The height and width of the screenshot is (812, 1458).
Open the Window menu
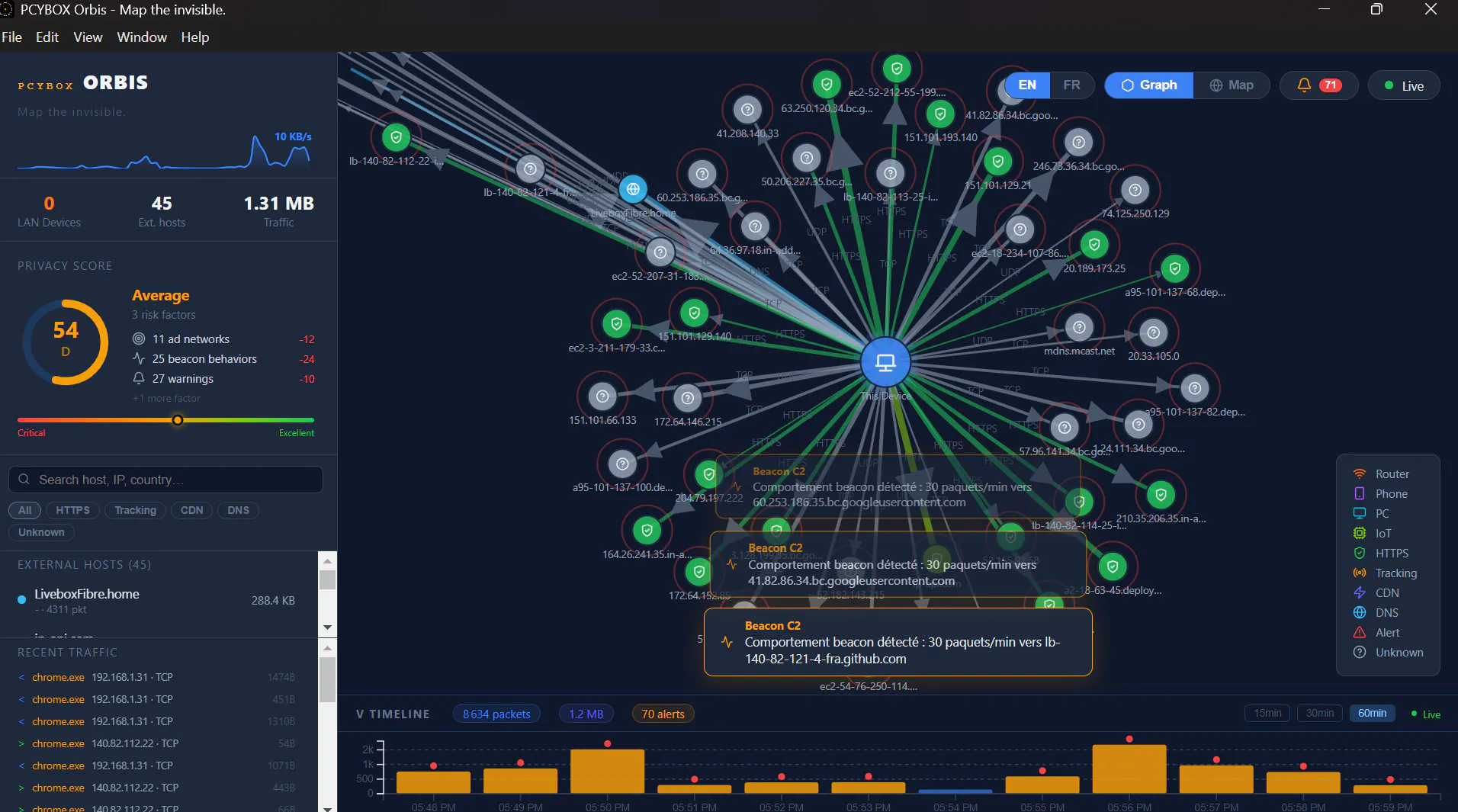point(142,37)
